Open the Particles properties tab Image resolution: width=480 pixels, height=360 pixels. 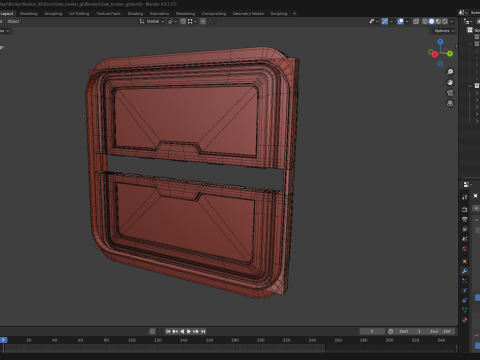[465, 281]
